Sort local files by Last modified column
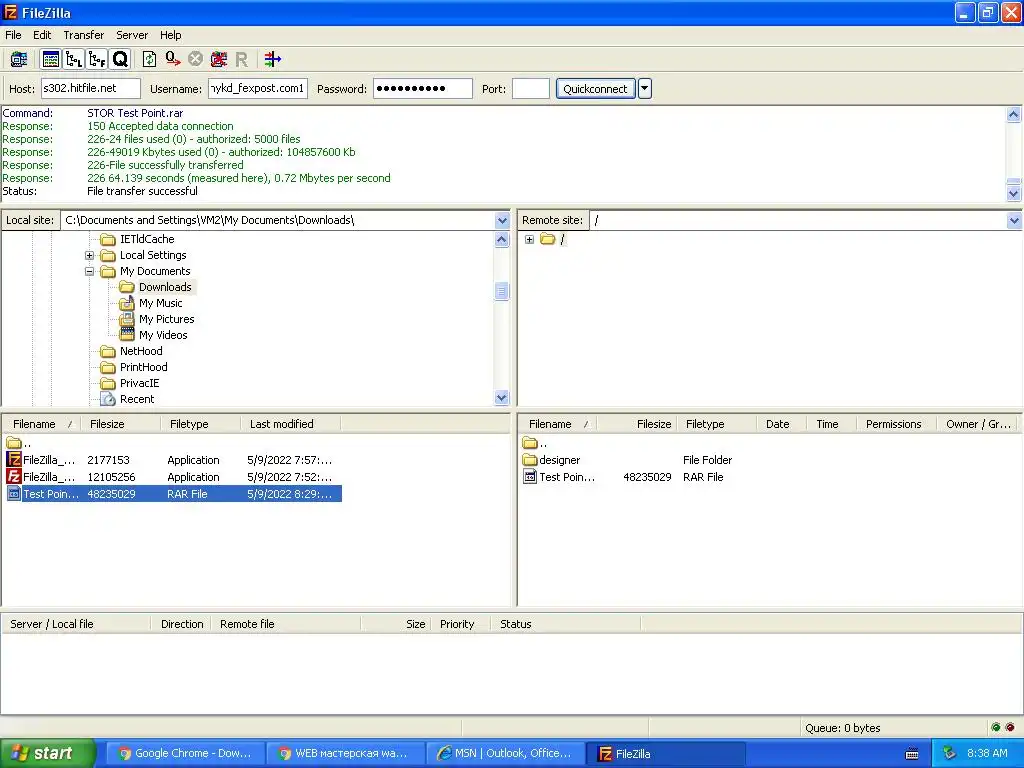The height and width of the screenshot is (768, 1024). pyautogui.click(x=290, y=424)
